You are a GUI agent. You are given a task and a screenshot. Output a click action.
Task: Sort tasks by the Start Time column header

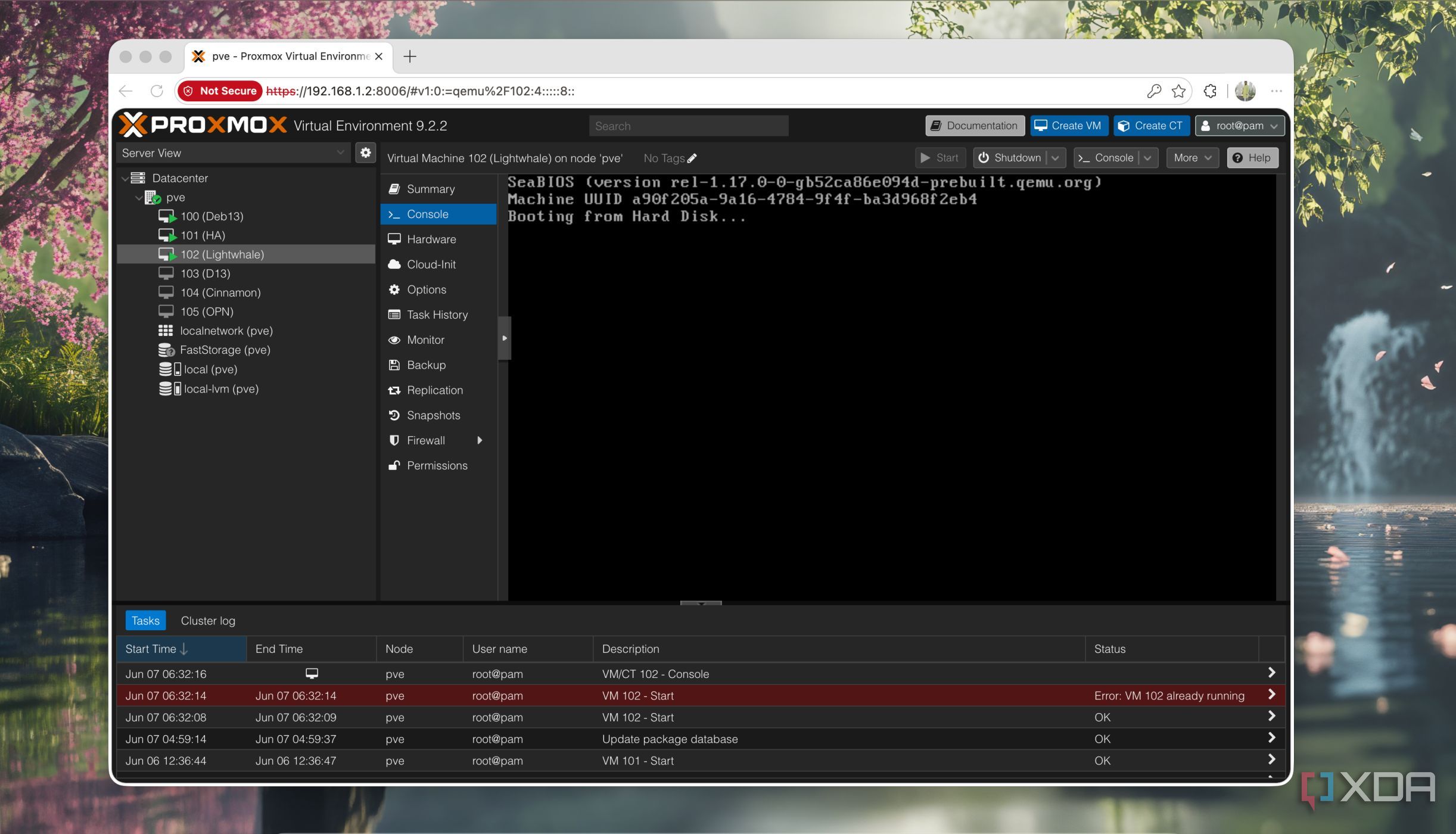pyautogui.click(x=182, y=649)
